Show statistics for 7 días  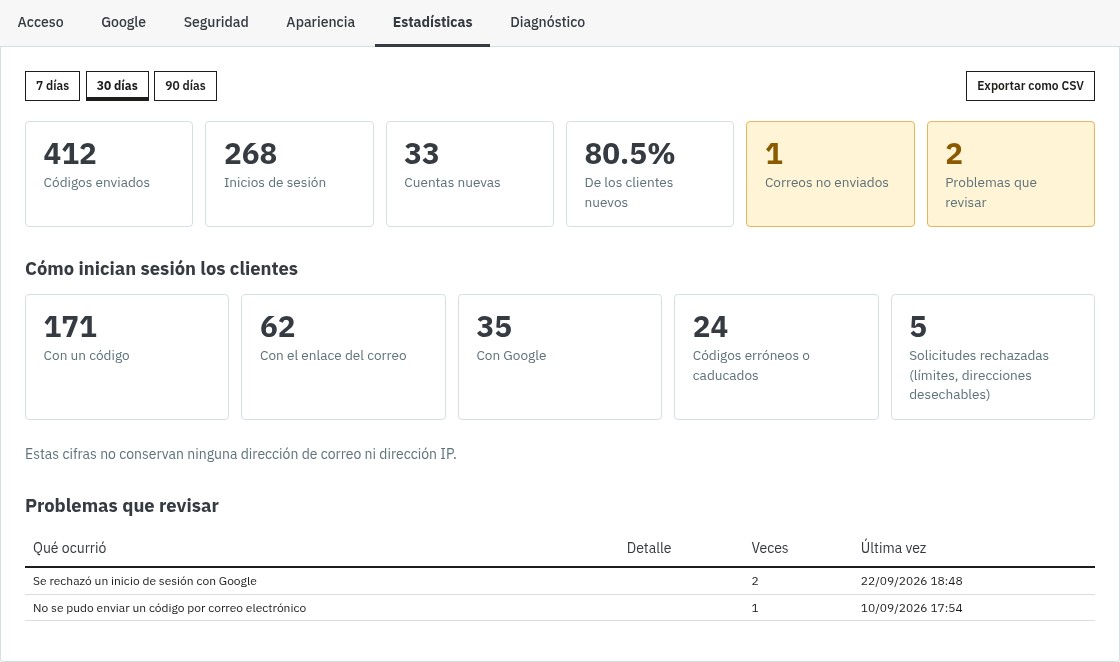click(x=52, y=86)
